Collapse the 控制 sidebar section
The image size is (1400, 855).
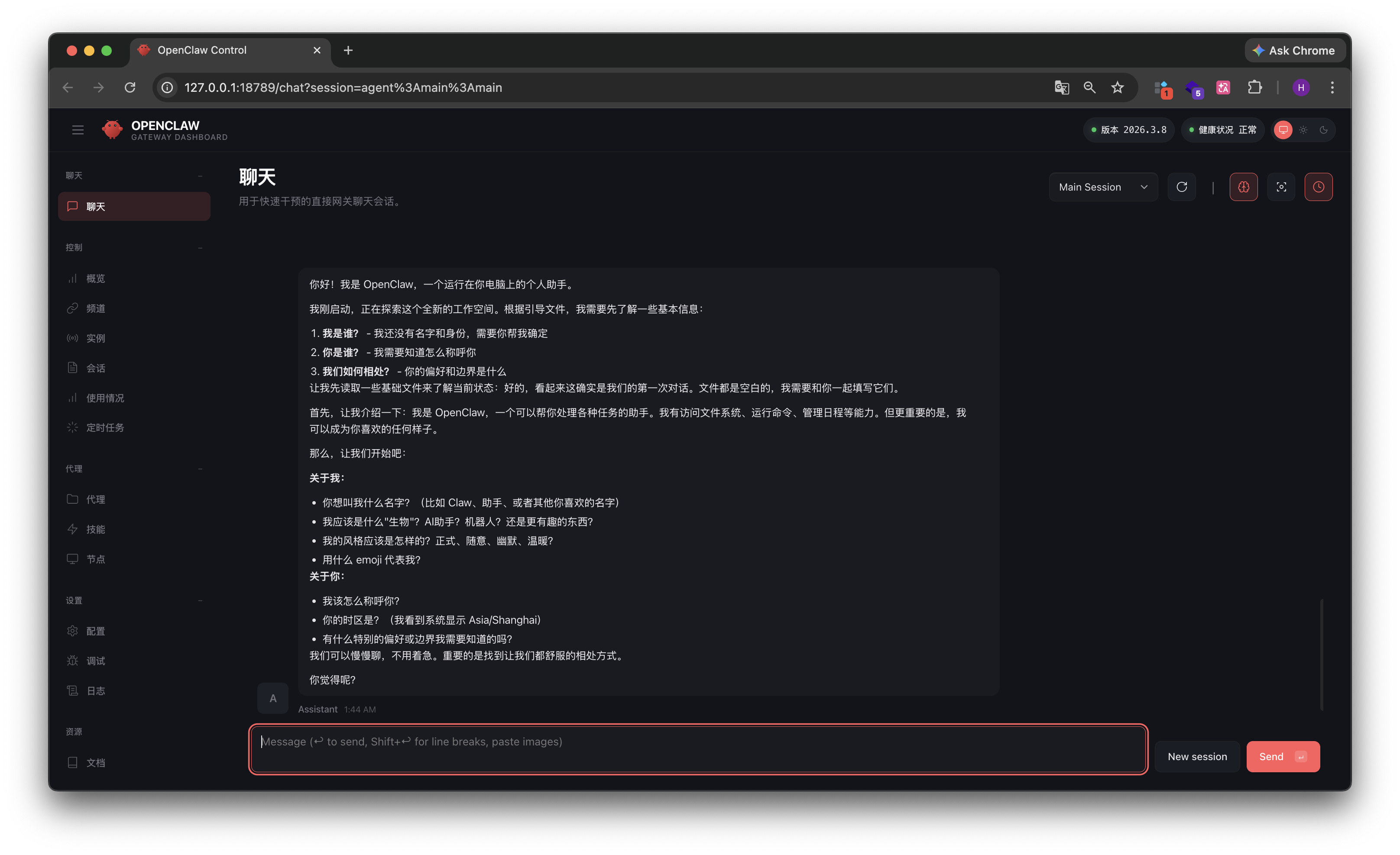pos(200,248)
